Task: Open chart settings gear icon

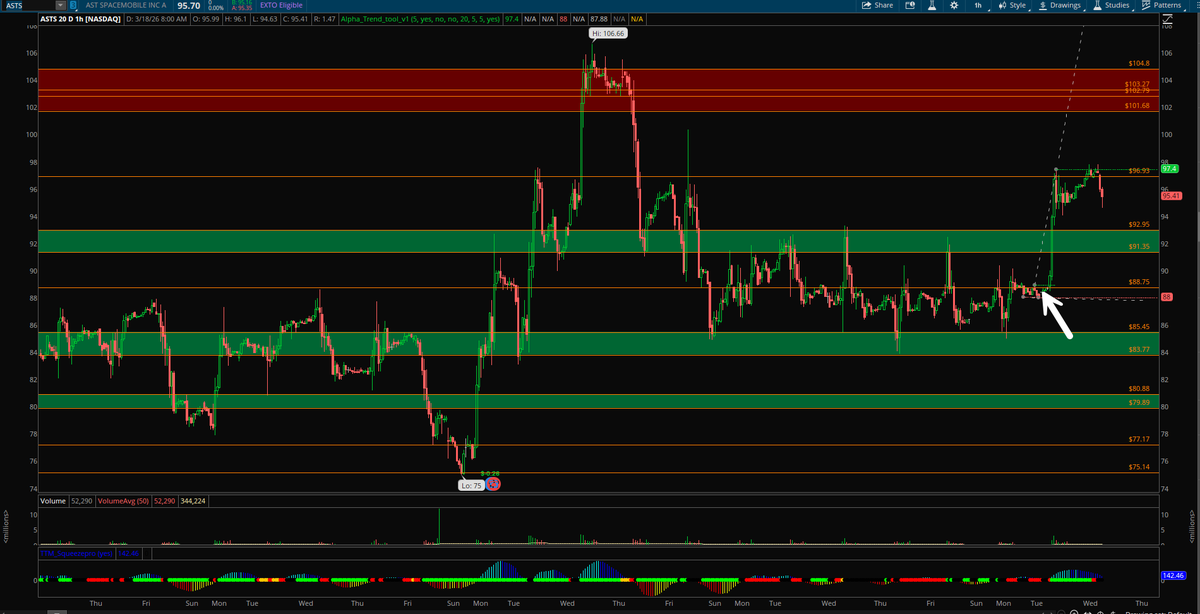Action: click(x=953, y=5)
